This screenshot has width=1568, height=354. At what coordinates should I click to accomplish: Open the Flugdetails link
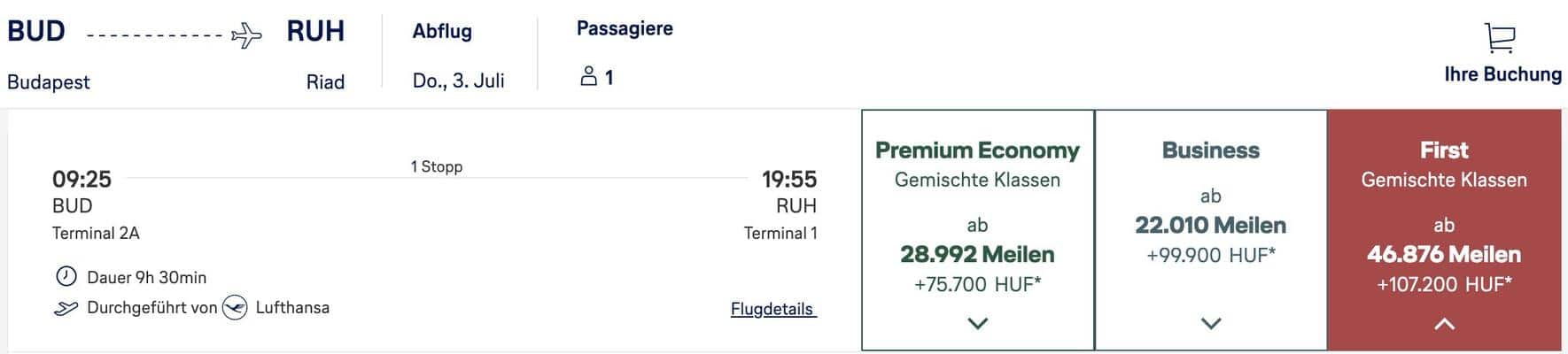pos(772,309)
